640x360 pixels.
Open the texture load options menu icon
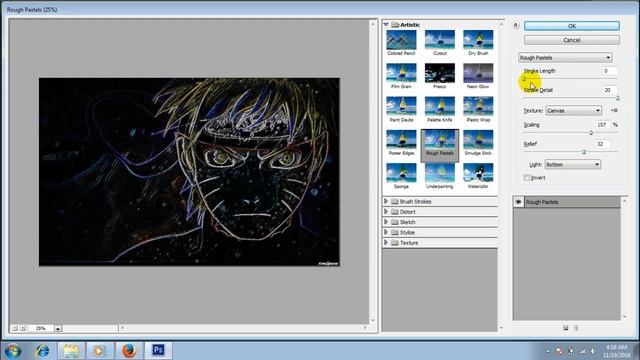point(614,111)
